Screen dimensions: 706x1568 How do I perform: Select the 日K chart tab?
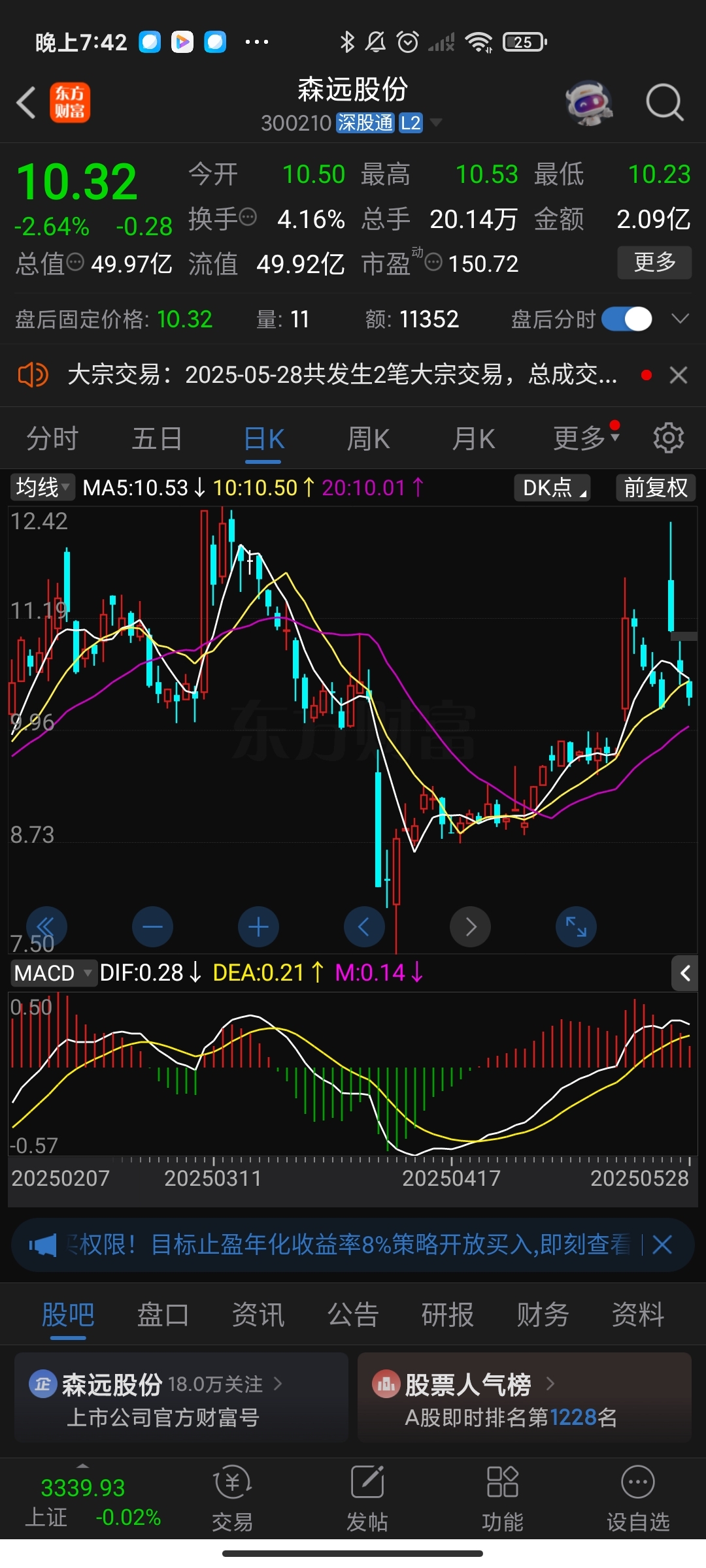click(263, 439)
